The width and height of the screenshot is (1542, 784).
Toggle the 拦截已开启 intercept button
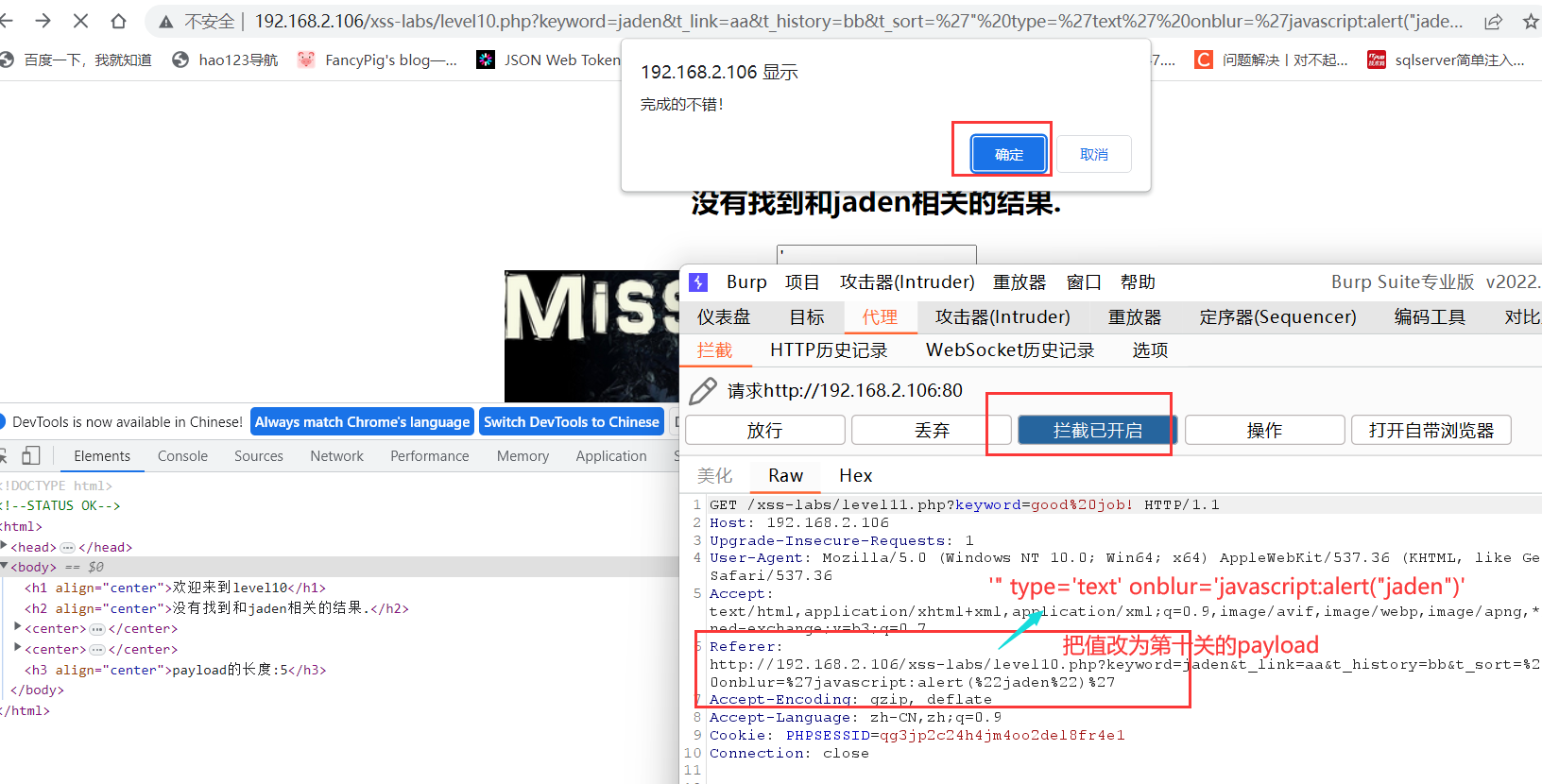coord(1098,431)
